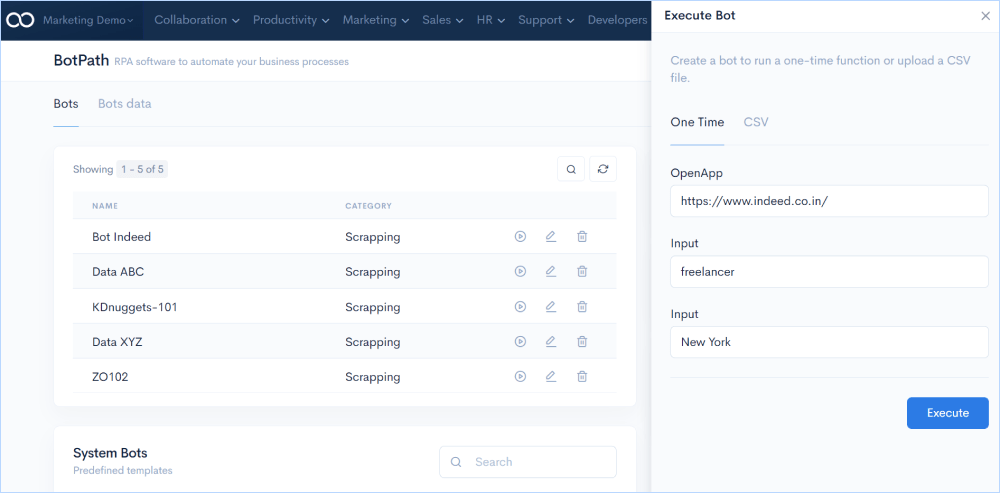The image size is (1000, 493).
Task: Open the Support menu
Action: pos(546,20)
